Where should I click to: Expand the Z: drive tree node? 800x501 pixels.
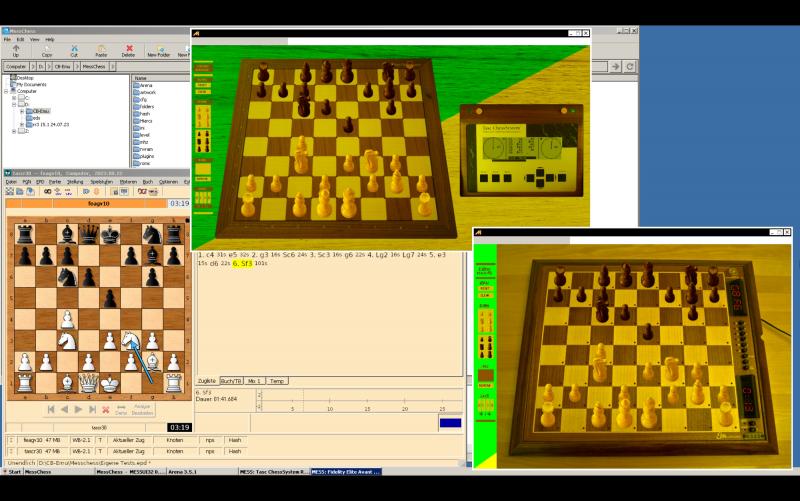[14, 131]
